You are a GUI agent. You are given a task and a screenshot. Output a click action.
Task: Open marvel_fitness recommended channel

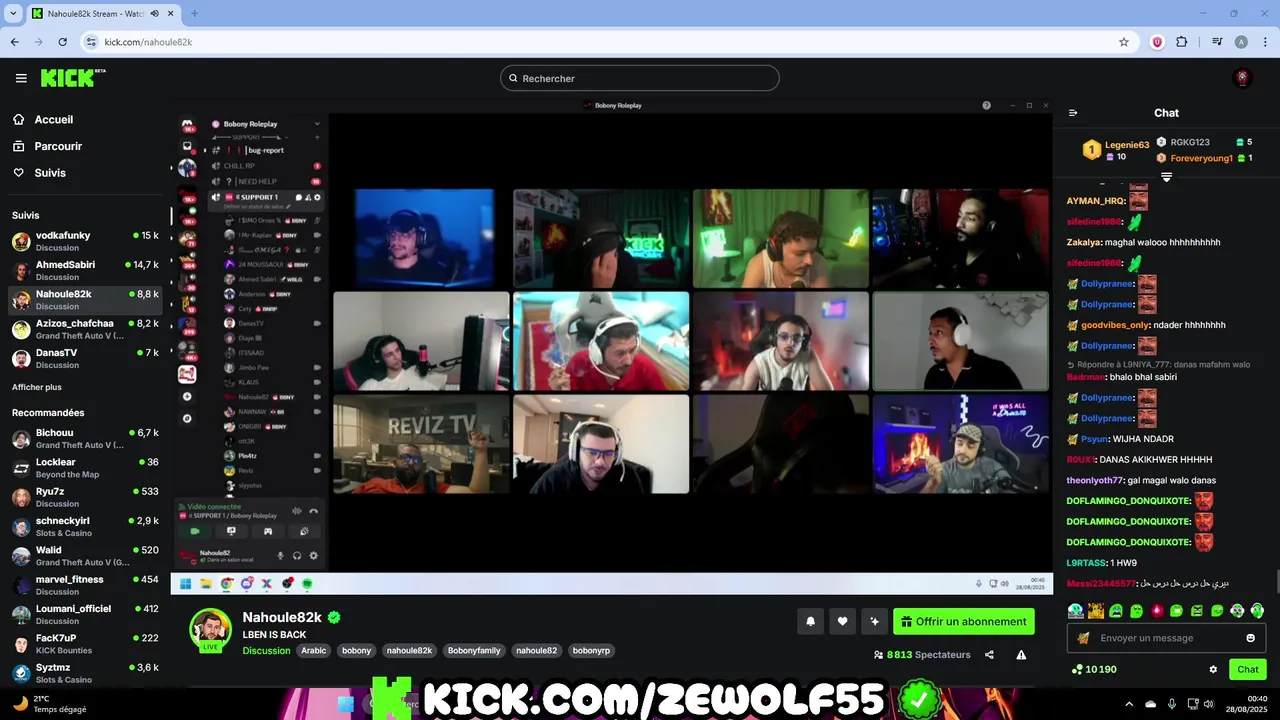[85, 585]
